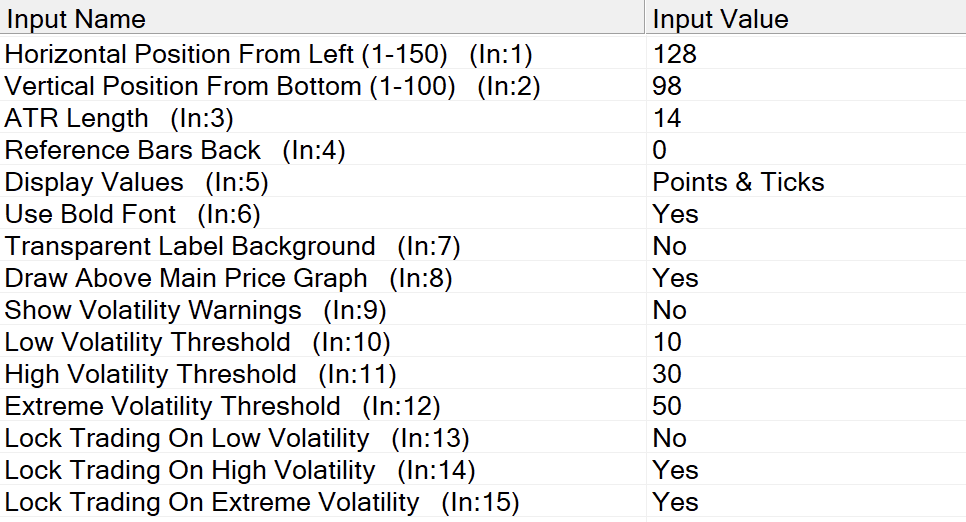Toggle Transparent Label Background No value

tap(670, 246)
